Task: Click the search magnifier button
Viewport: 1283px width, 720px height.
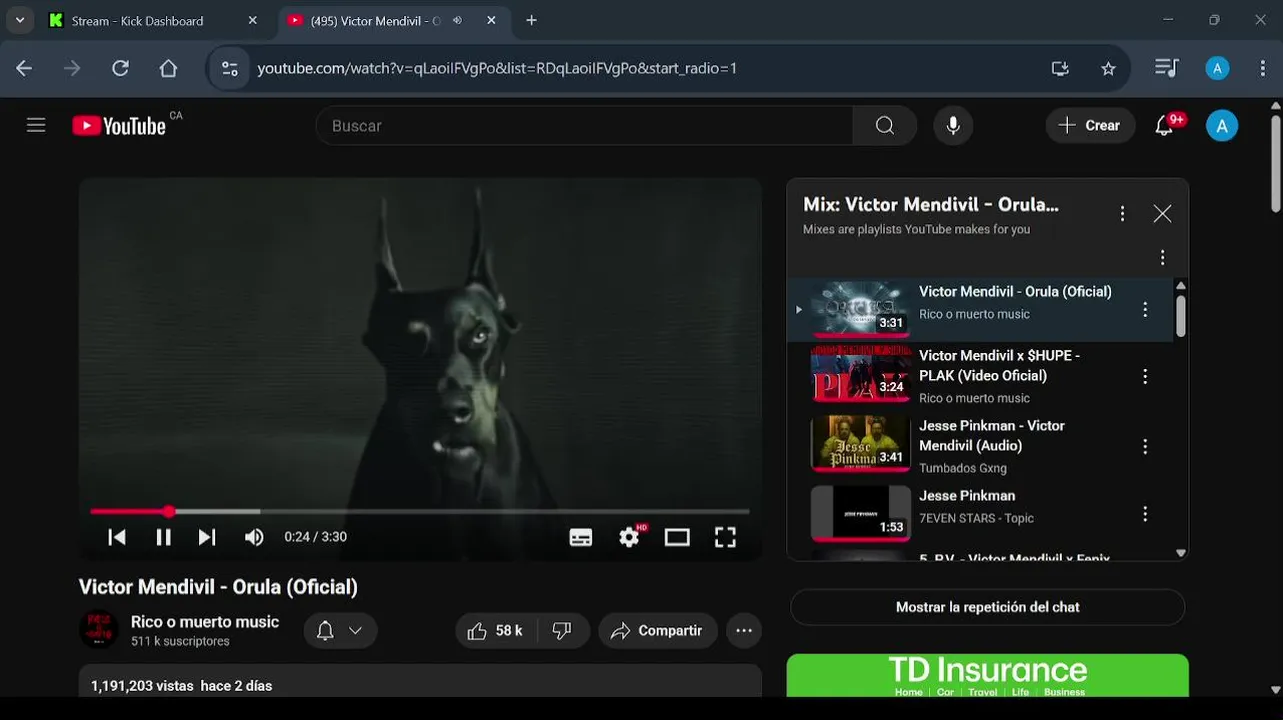Action: click(x=884, y=125)
